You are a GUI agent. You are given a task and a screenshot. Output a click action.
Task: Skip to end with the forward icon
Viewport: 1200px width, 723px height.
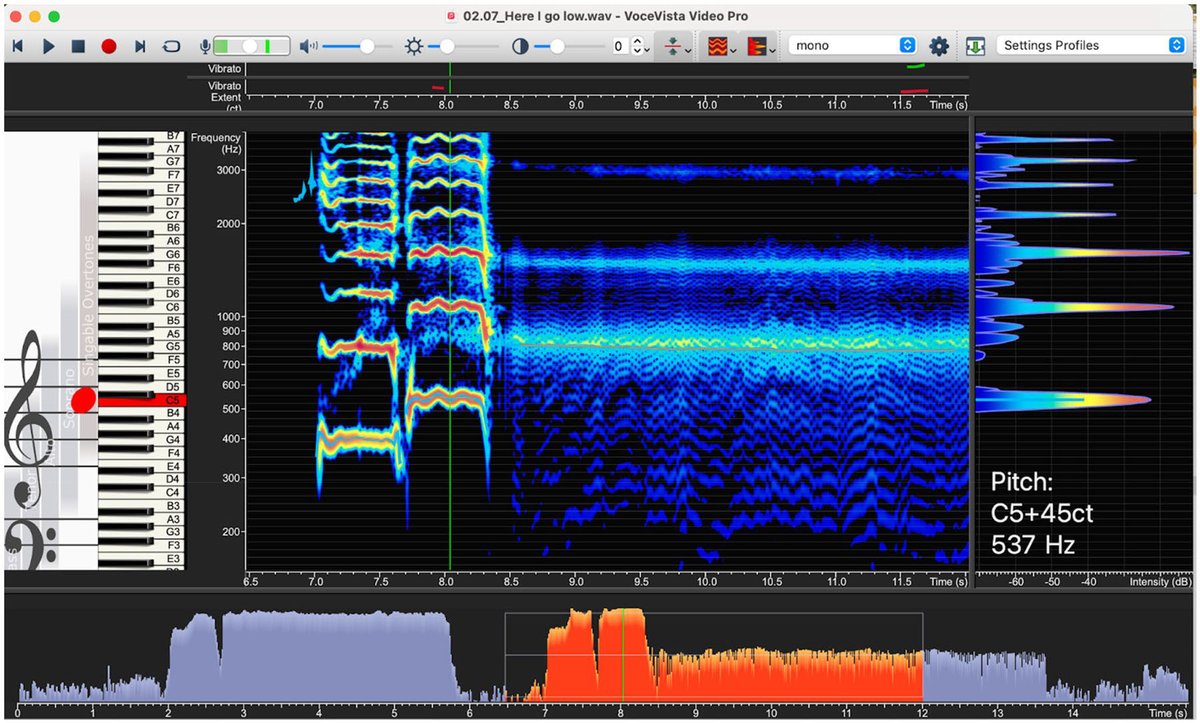pos(140,46)
